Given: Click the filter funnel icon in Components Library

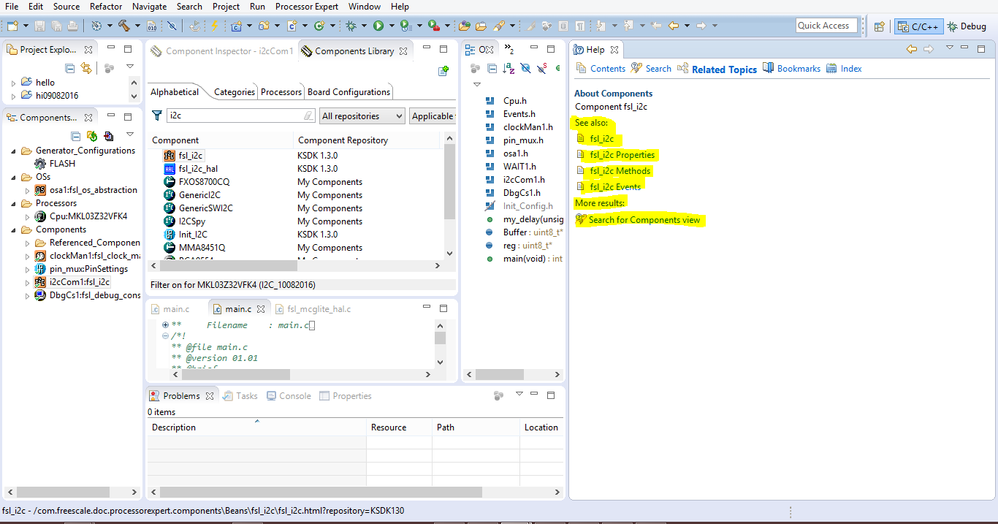Looking at the screenshot, I should click(157, 115).
